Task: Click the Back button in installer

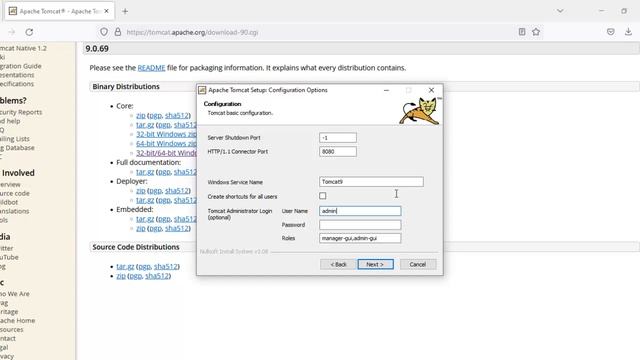Action: [338, 264]
